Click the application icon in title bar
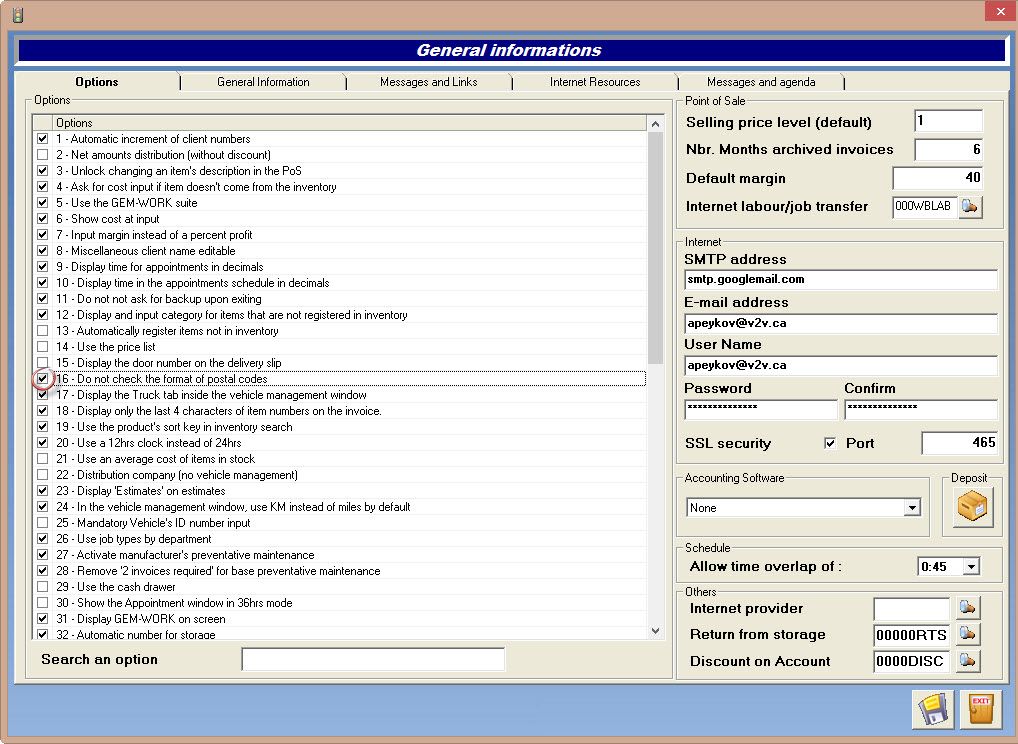The width and height of the screenshot is (1018, 744). [x=18, y=14]
